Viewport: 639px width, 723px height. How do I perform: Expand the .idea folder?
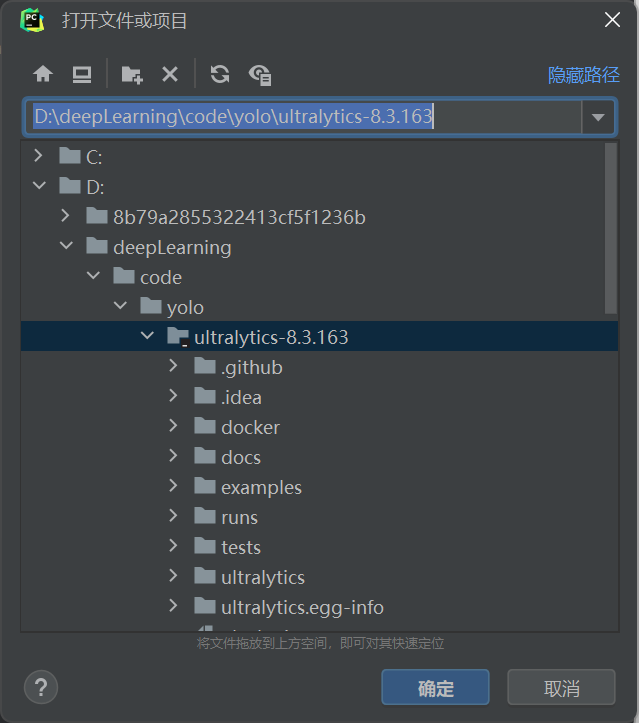click(173, 396)
